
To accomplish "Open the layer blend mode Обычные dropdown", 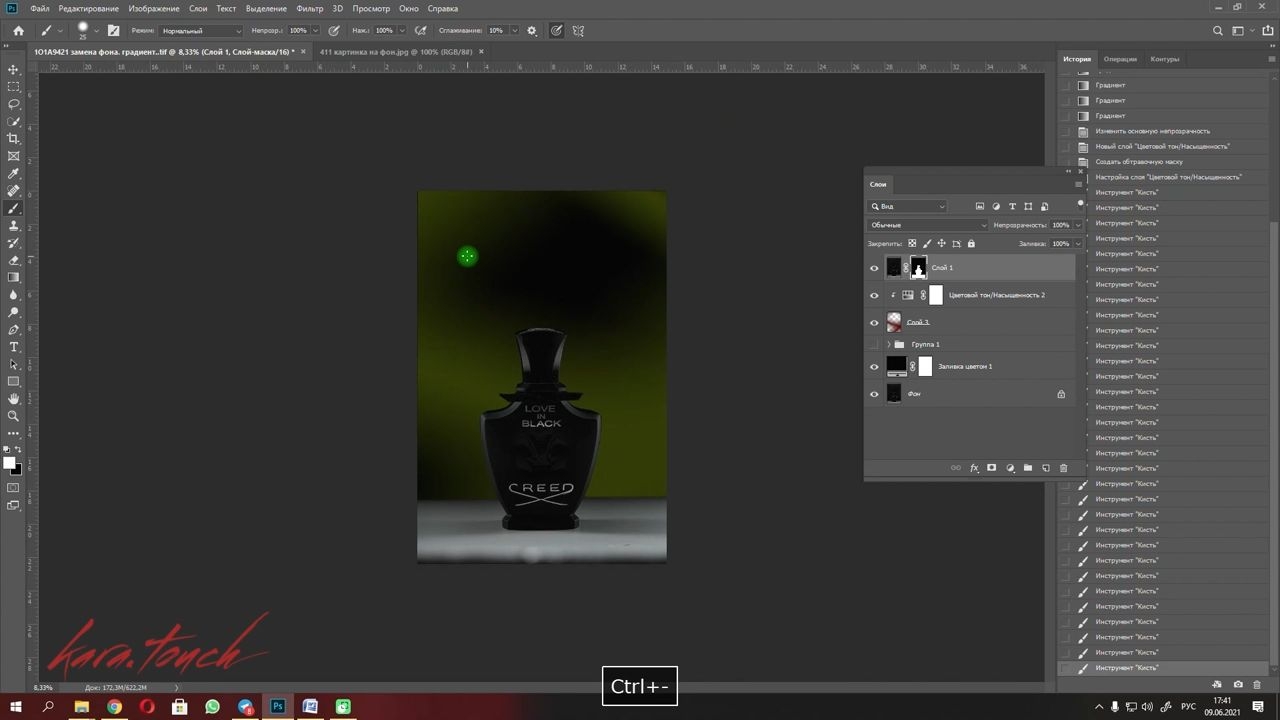I will [928, 225].
